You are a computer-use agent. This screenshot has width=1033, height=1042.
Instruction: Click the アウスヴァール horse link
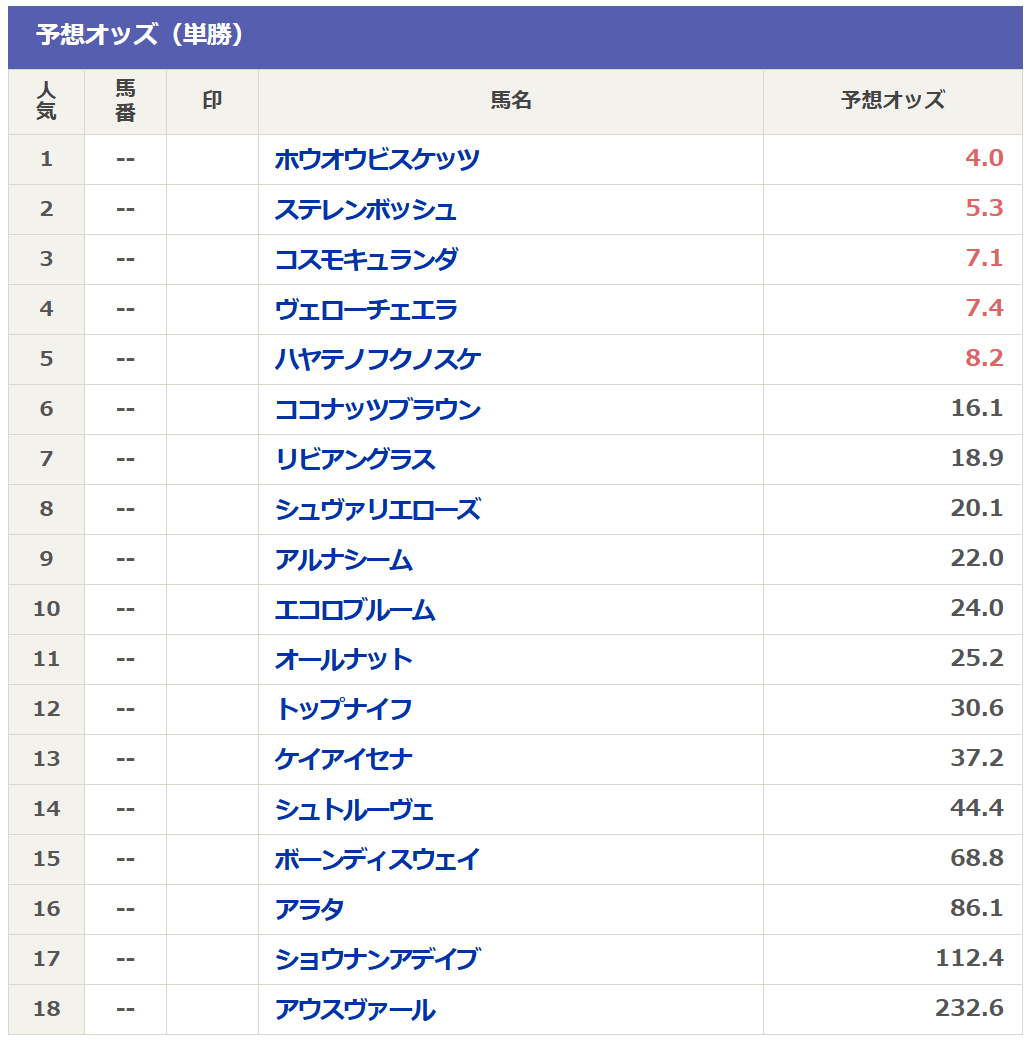coord(355,1009)
